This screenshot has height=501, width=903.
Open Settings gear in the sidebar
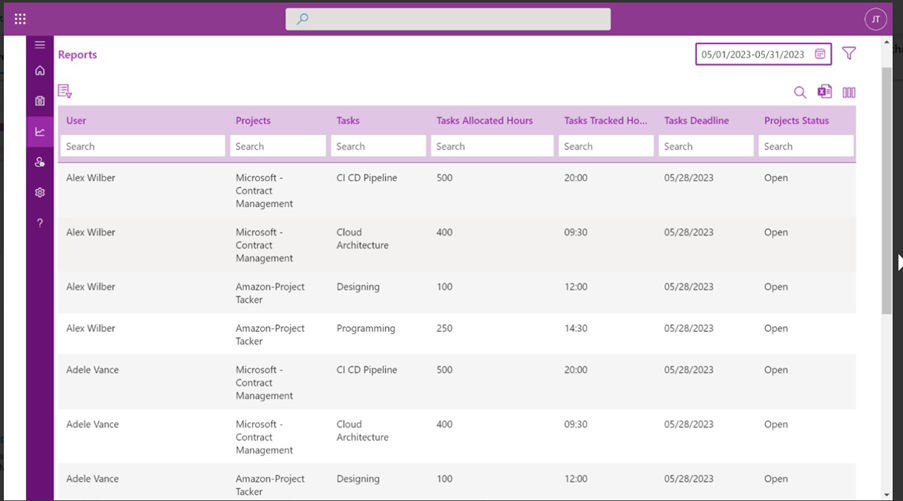40,192
